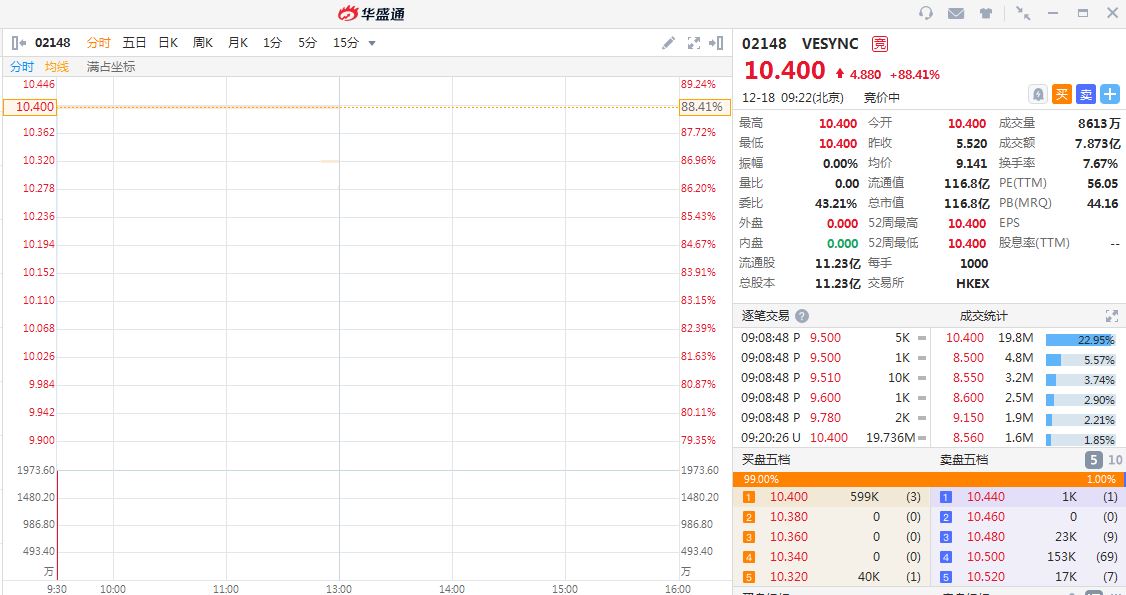Expand chart to fullscreen icon
The image size is (1126, 595).
(x=694, y=43)
